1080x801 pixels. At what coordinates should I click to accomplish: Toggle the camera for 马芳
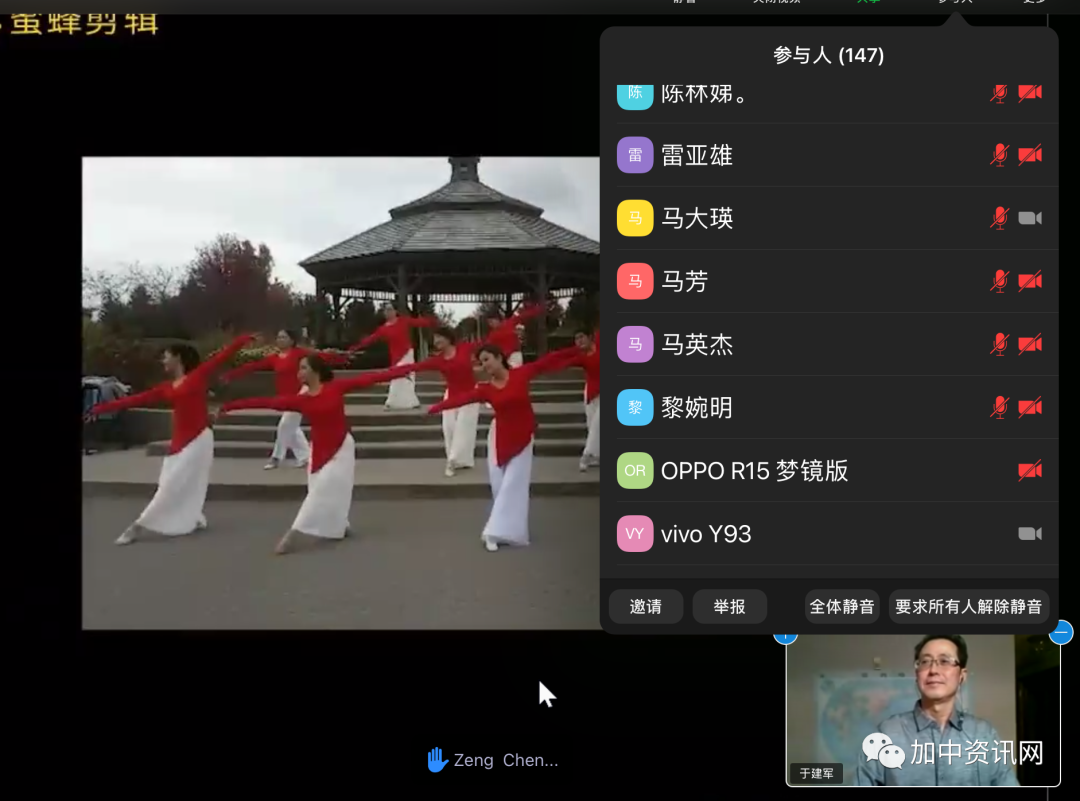point(1030,281)
